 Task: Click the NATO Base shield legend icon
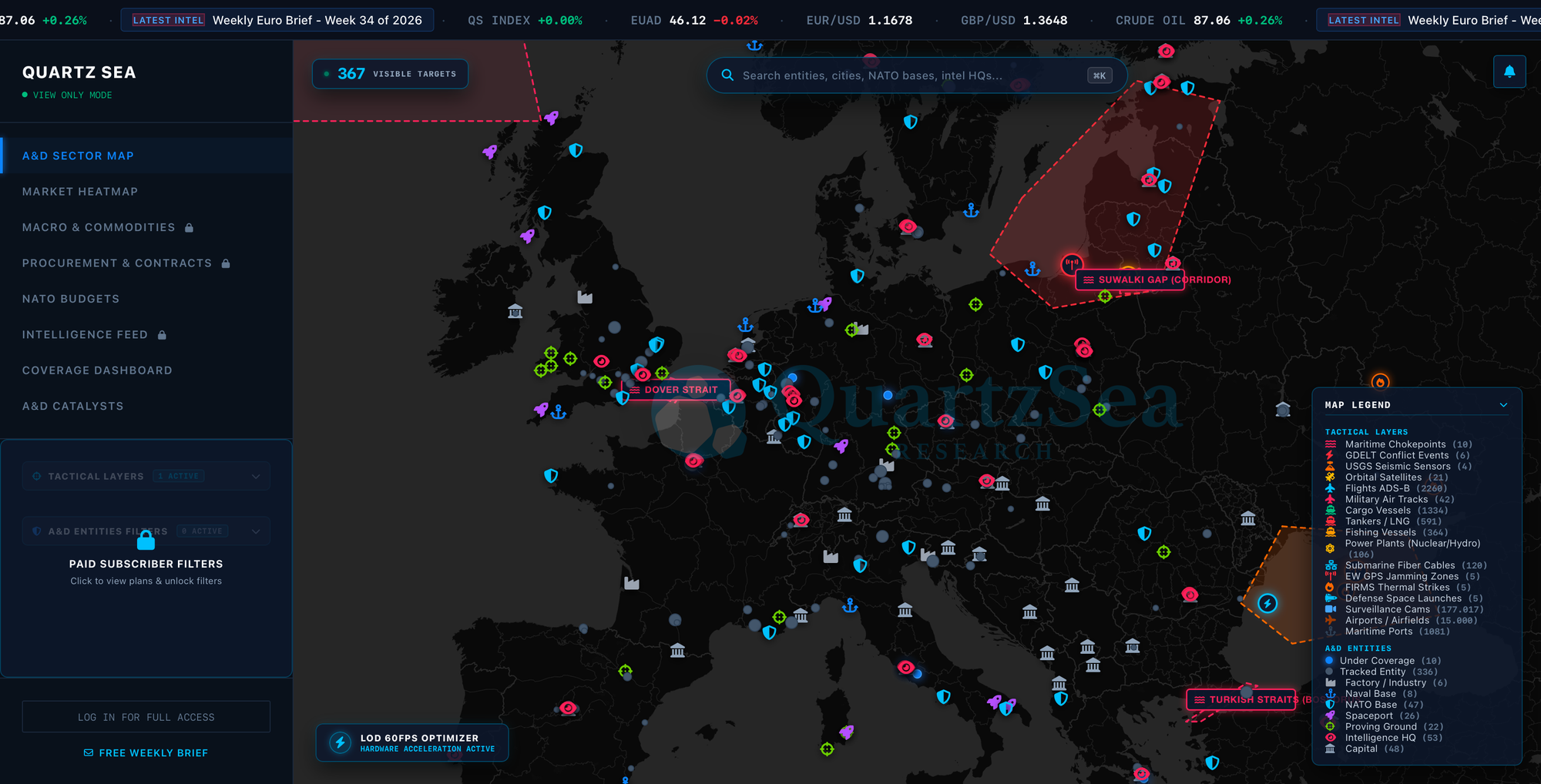(x=1330, y=705)
